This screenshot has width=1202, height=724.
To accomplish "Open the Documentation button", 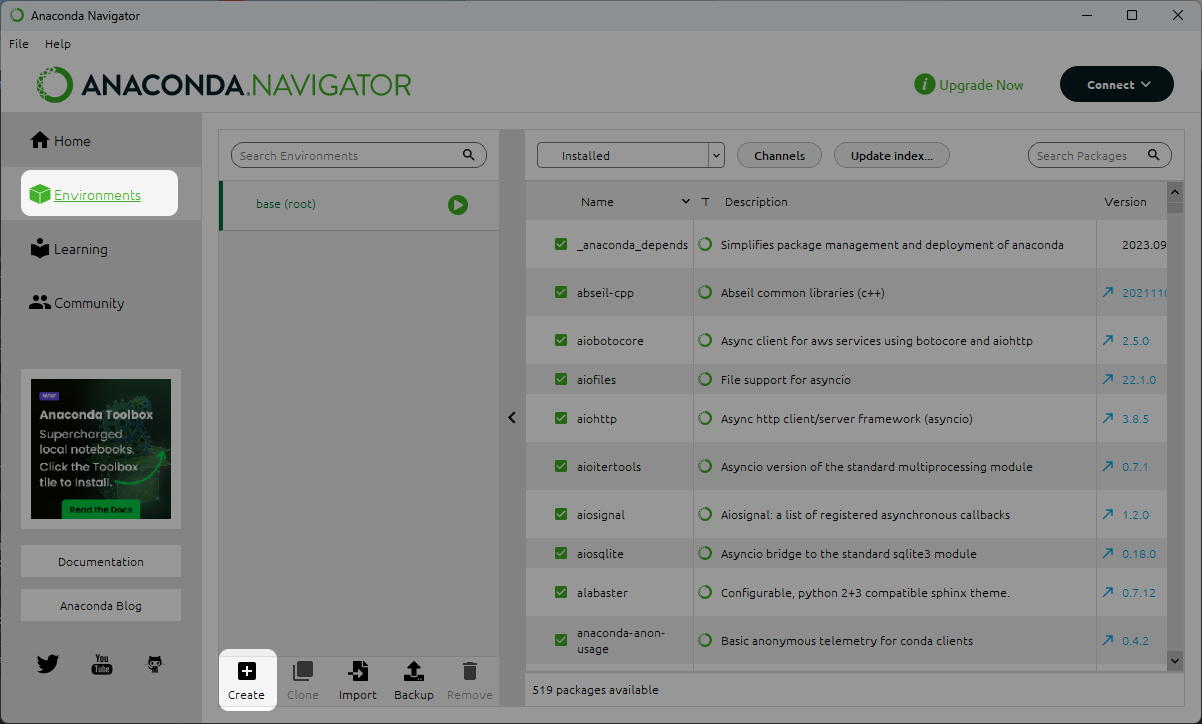I will [101, 561].
